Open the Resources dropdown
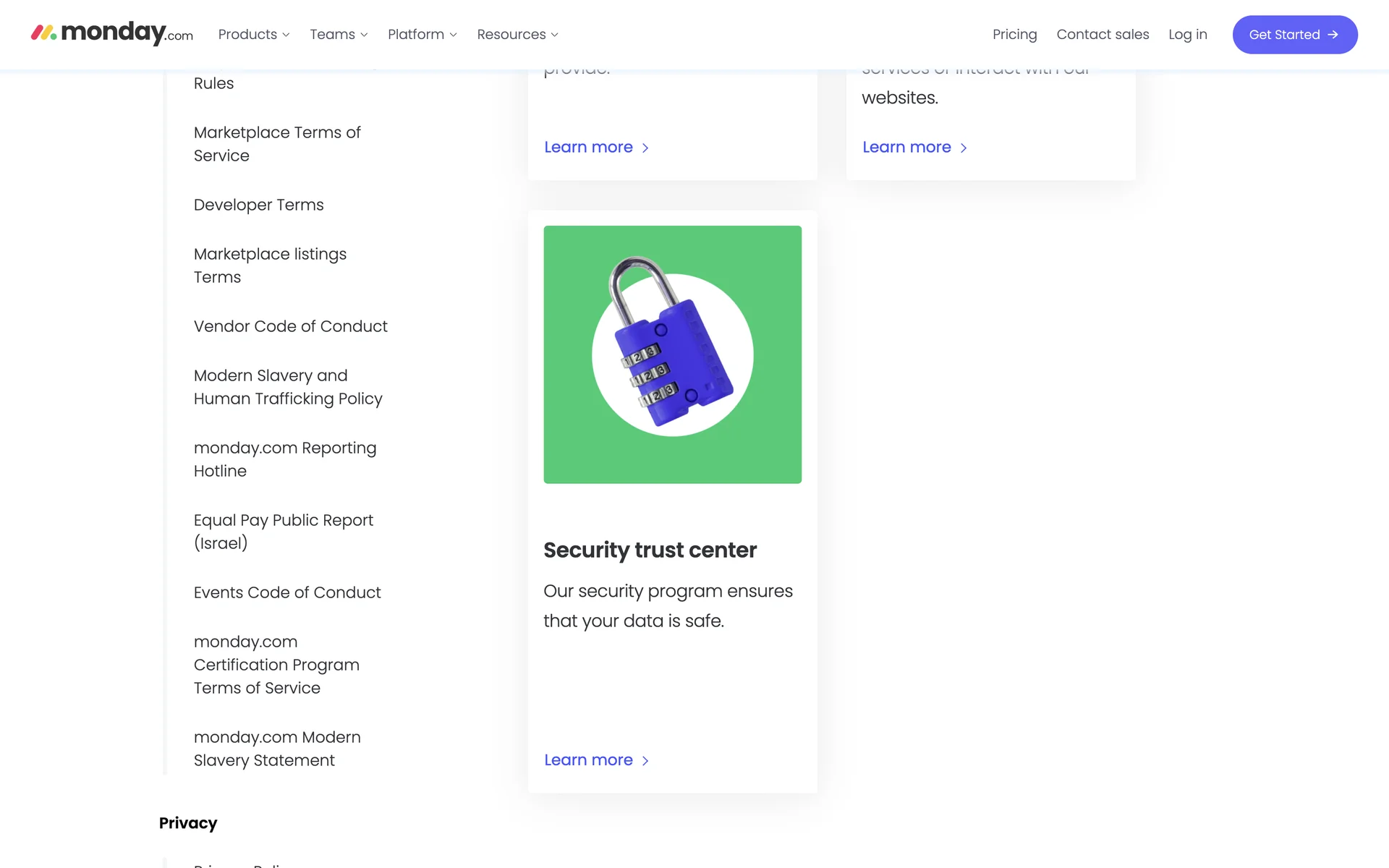The height and width of the screenshot is (868, 1389). (517, 35)
